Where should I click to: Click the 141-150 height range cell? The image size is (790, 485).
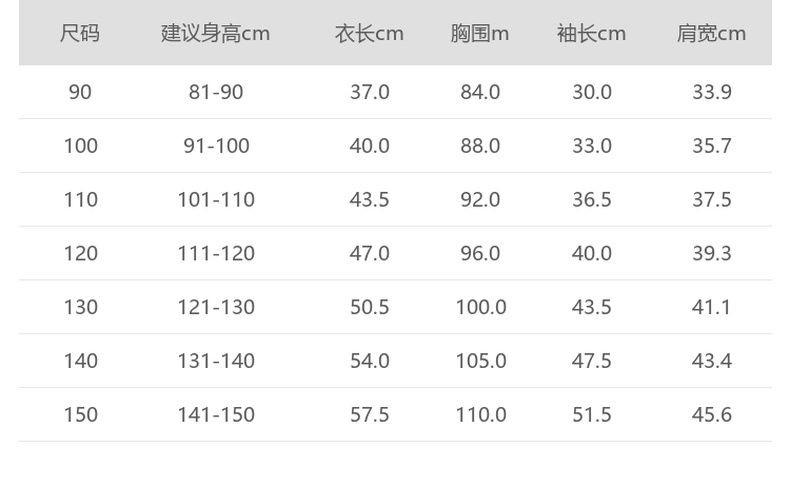click(x=216, y=415)
